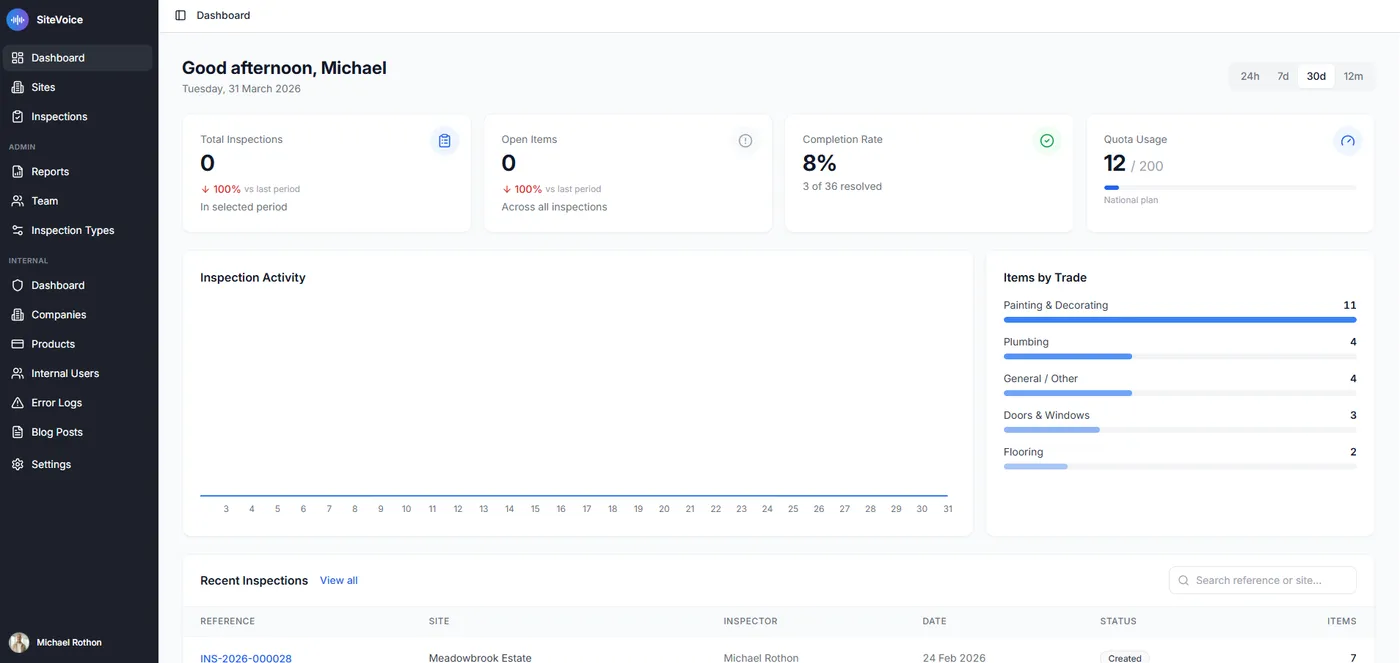
Task: Click the Team people icon
Action: coord(17,201)
